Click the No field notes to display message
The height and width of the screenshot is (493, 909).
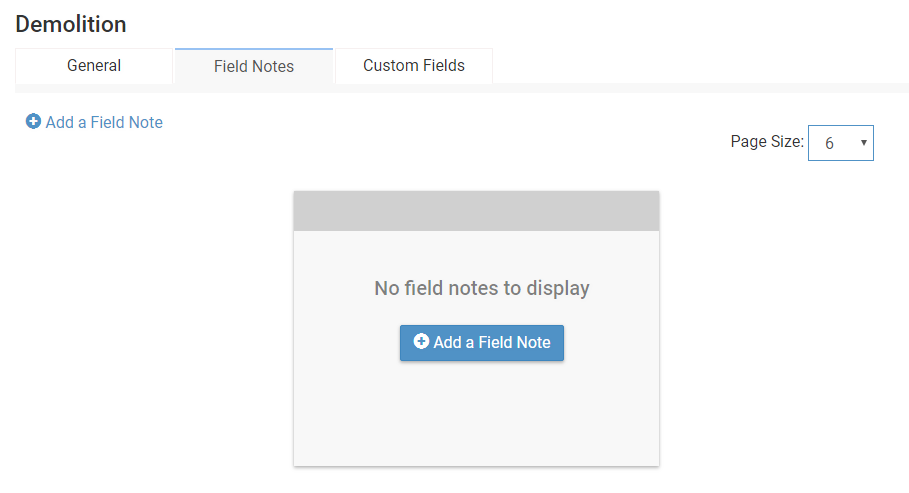[482, 288]
